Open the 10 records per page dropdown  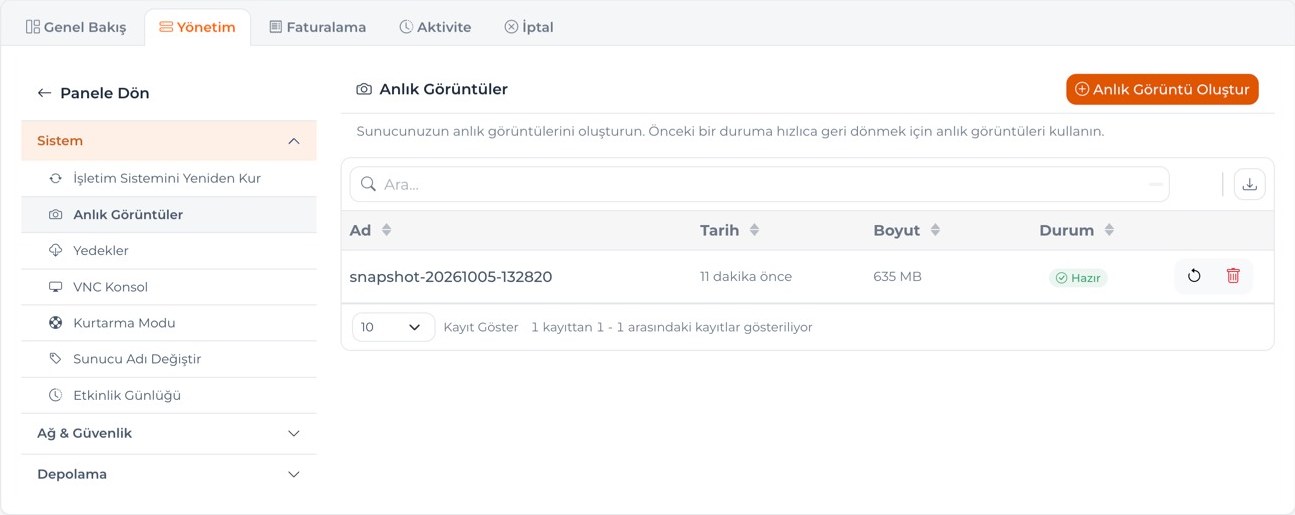click(393, 327)
